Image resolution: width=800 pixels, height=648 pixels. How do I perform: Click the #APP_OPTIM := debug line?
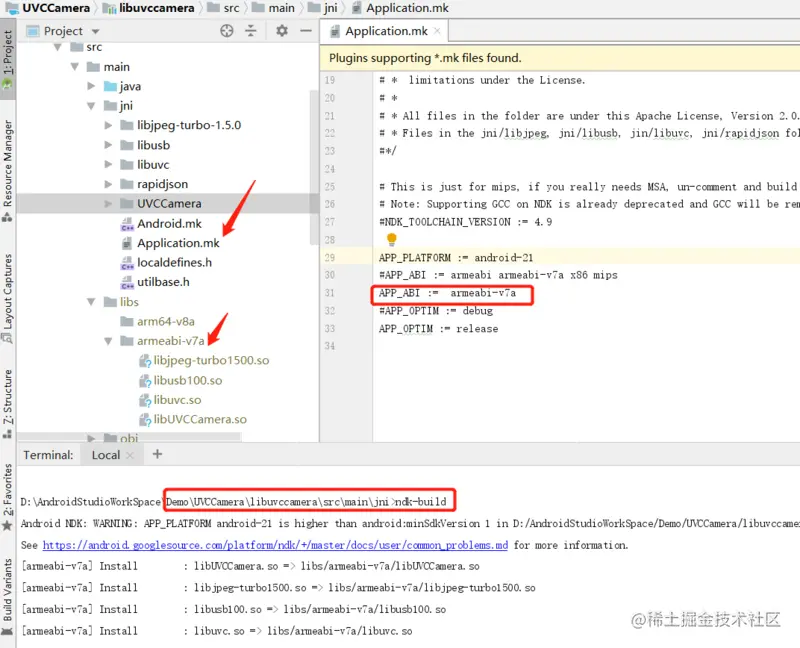(436, 311)
